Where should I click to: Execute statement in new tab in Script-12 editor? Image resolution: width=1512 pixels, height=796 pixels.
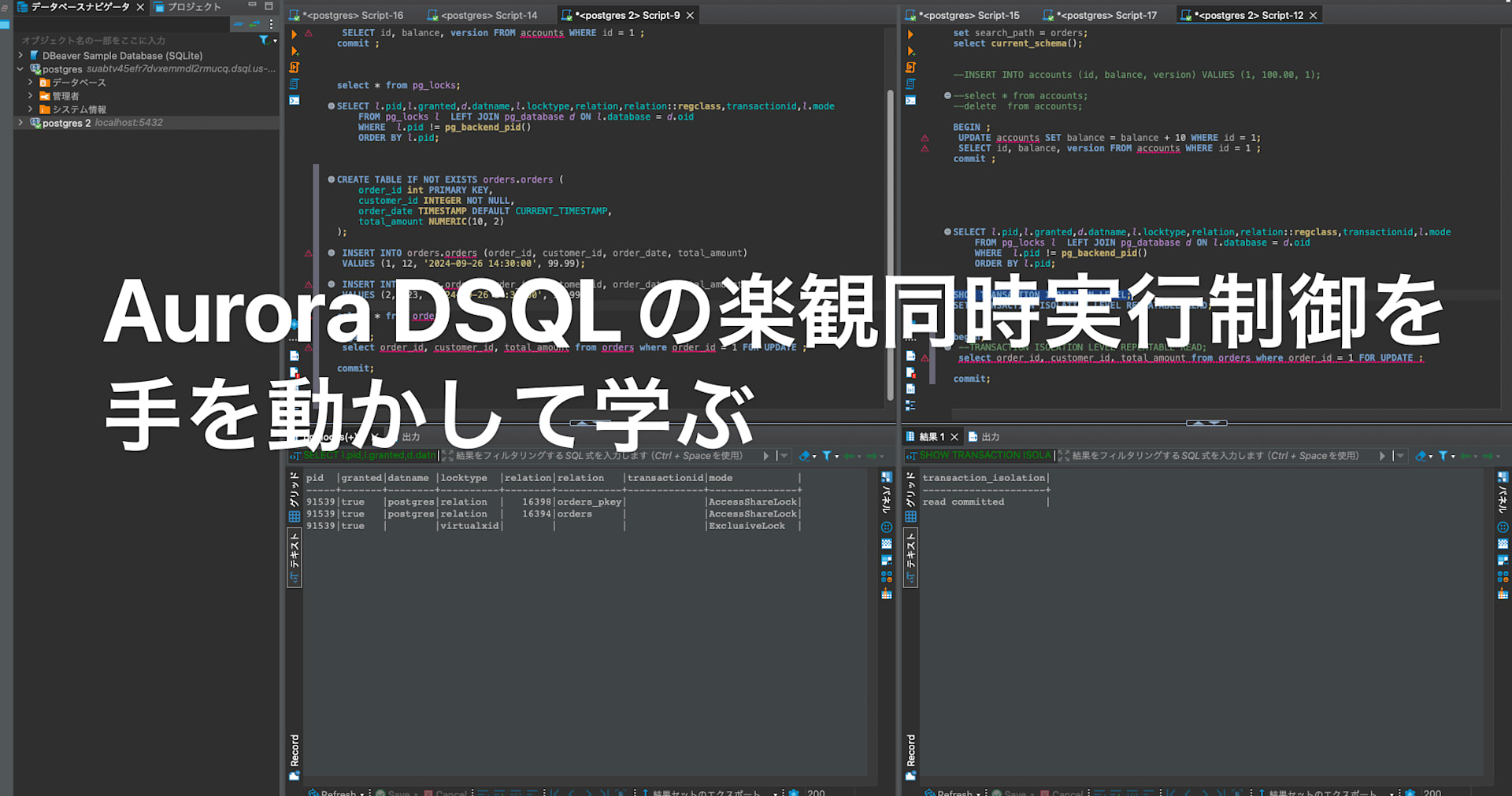pos(911,51)
